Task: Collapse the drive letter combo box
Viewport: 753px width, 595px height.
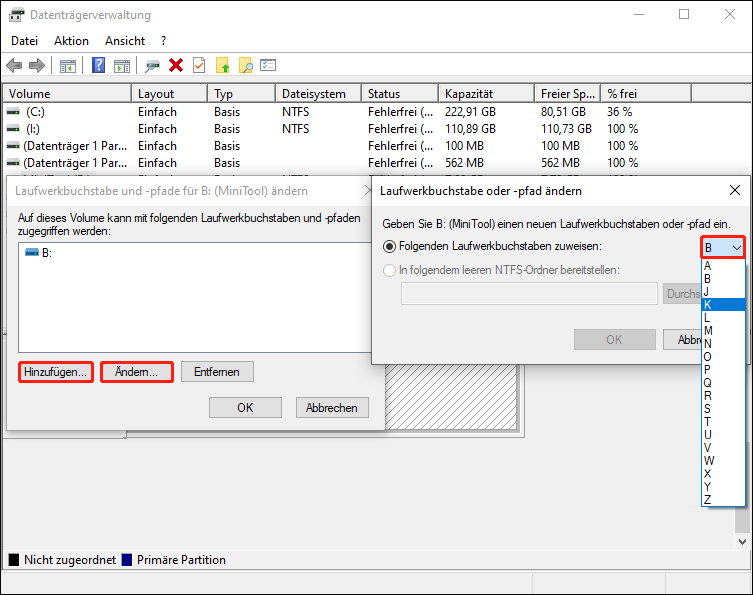Action: pos(737,247)
